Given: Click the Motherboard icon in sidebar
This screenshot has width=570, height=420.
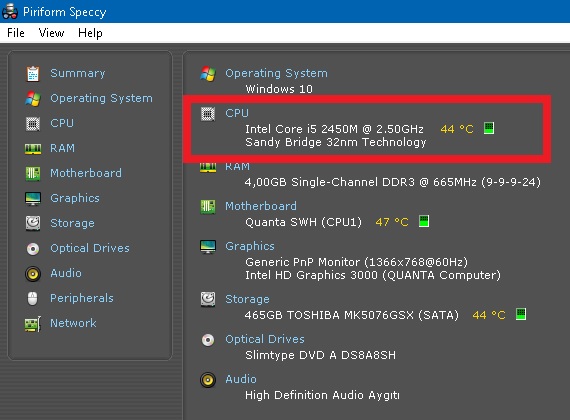Looking at the screenshot, I should pyautogui.click(x=33, y=173).
